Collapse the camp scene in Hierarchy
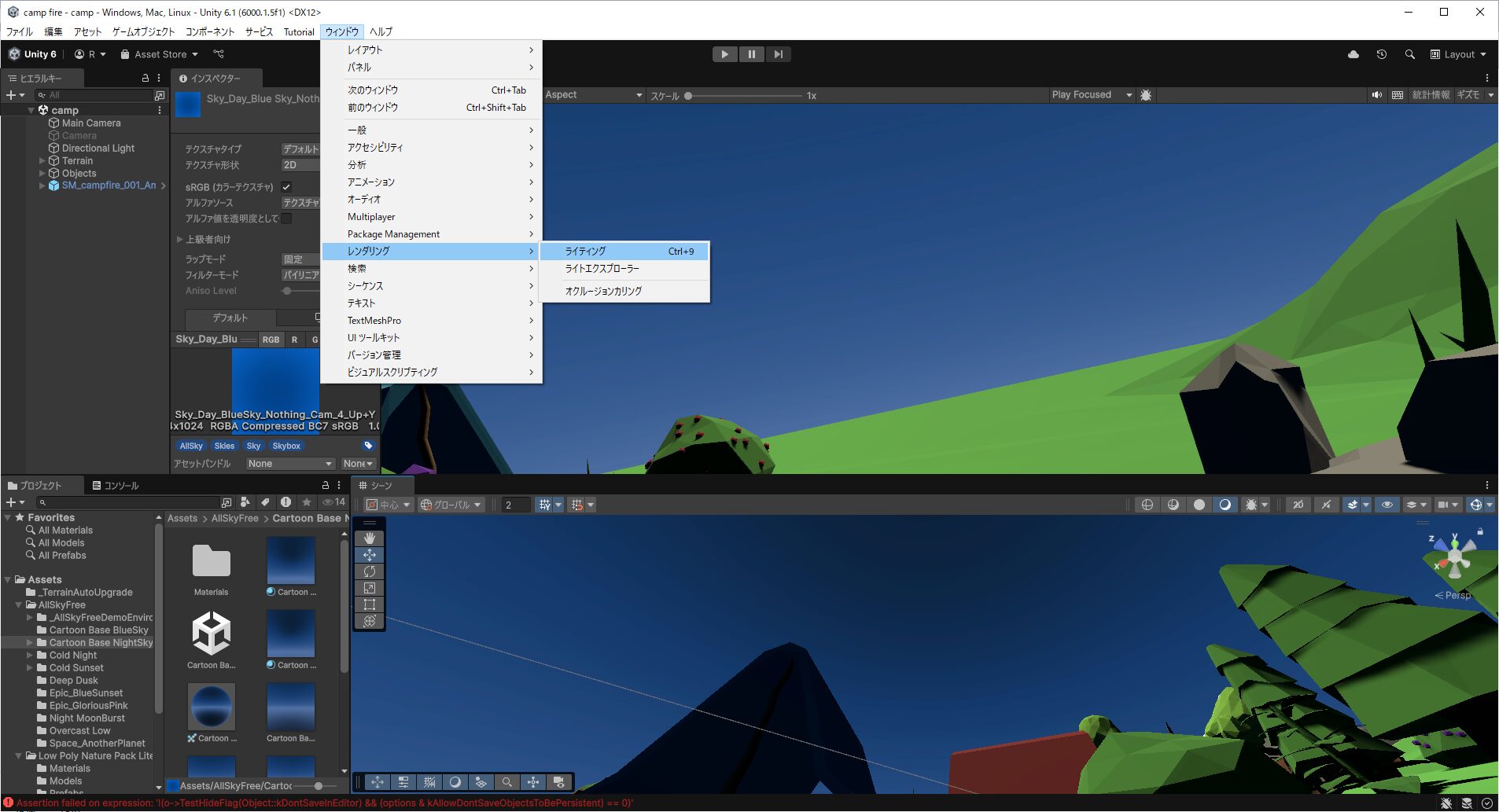 [x=31, y=110]
